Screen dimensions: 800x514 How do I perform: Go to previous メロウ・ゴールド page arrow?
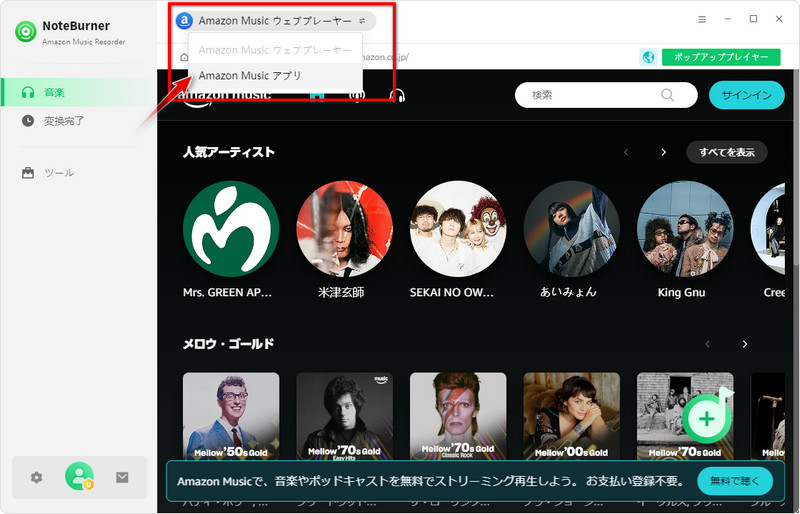click(x=707, y=344)
